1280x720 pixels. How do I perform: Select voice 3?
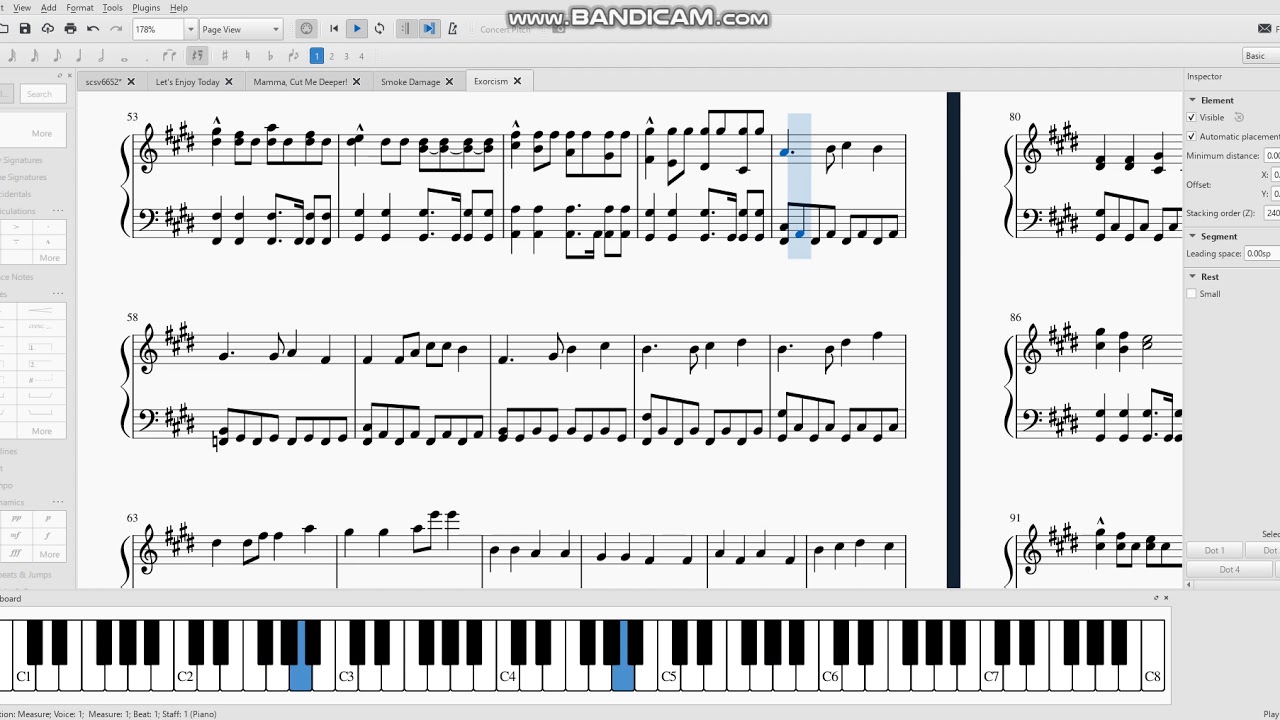(347, 56)
